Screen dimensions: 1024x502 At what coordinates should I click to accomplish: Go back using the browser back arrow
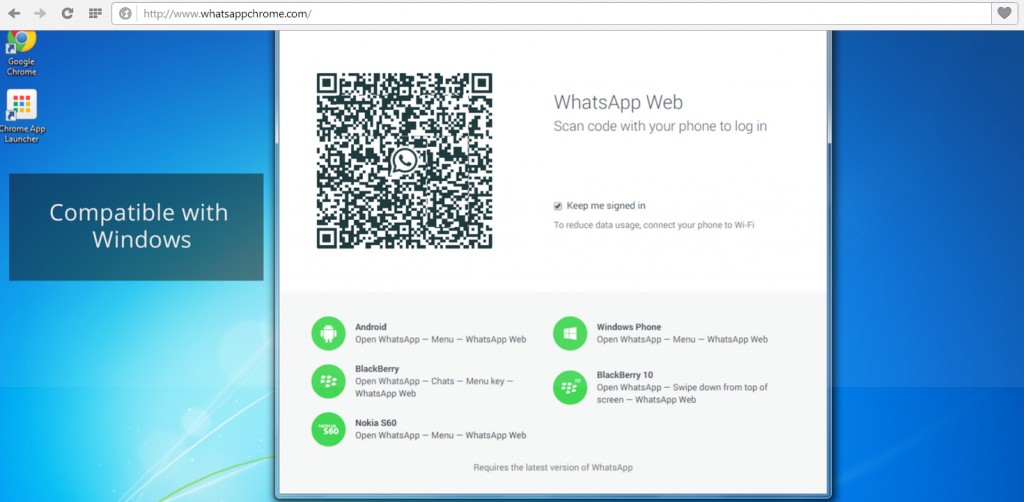tap(14, 13)
